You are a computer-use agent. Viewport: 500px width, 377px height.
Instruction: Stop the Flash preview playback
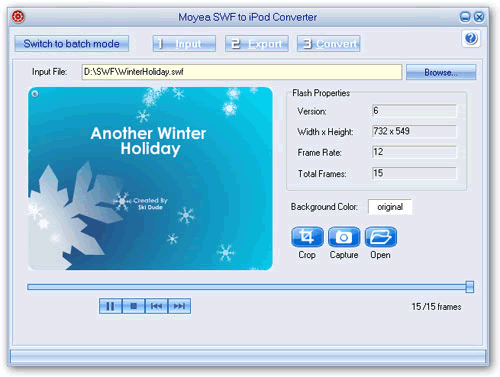[x=133, y=306]
